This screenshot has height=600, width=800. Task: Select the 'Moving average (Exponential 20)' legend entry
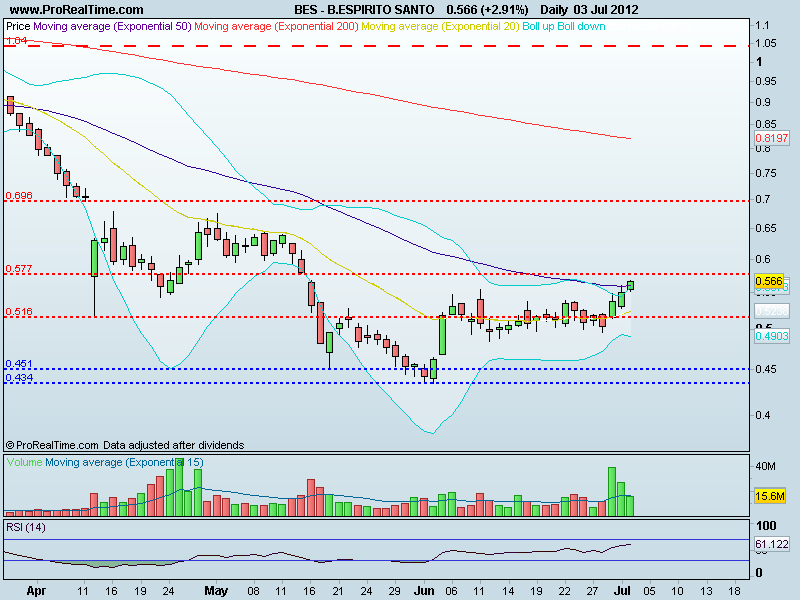[440, 26]
